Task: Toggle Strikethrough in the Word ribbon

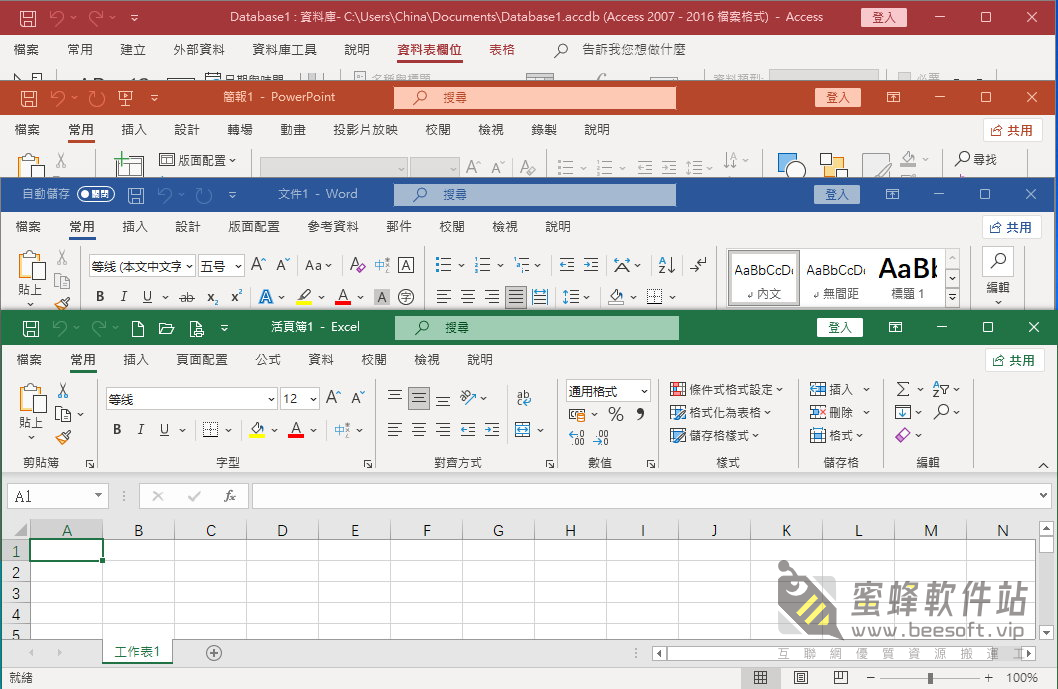Action: click(x=187, y=297)
